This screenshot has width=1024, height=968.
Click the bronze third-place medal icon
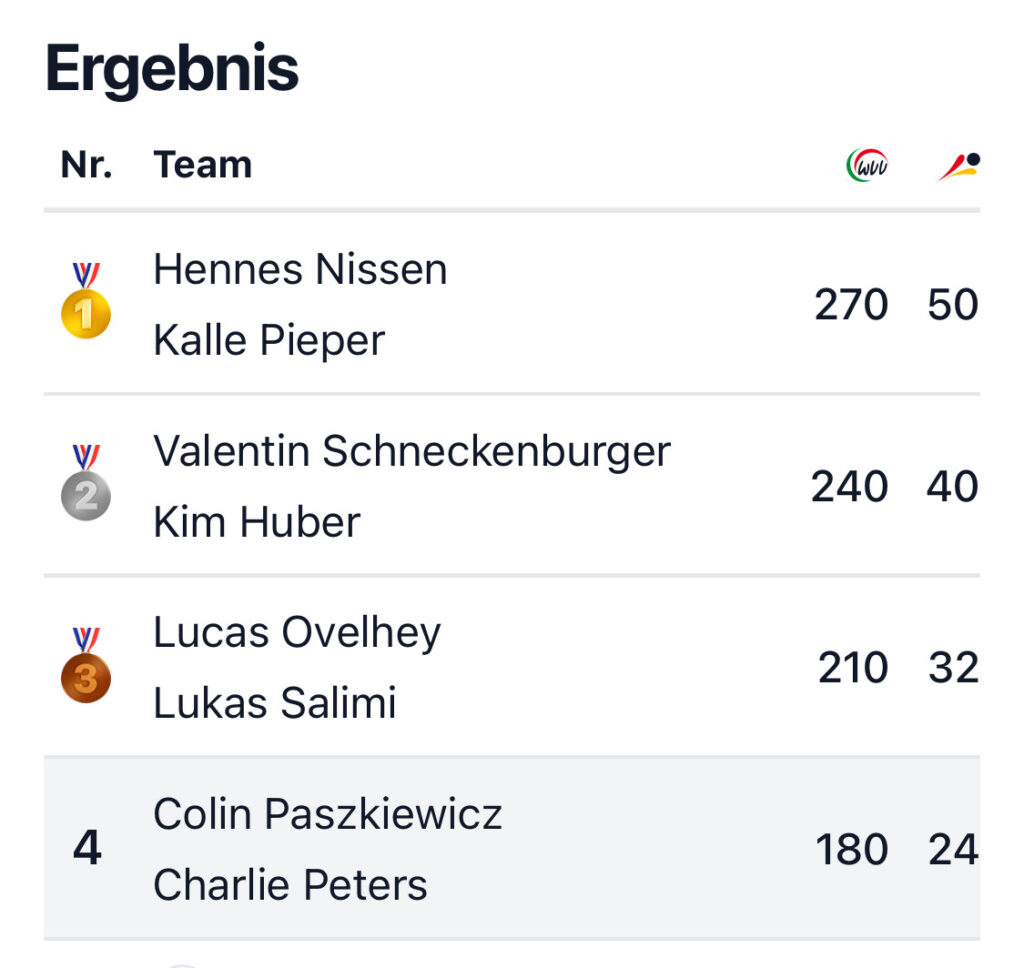click(86, 666)
